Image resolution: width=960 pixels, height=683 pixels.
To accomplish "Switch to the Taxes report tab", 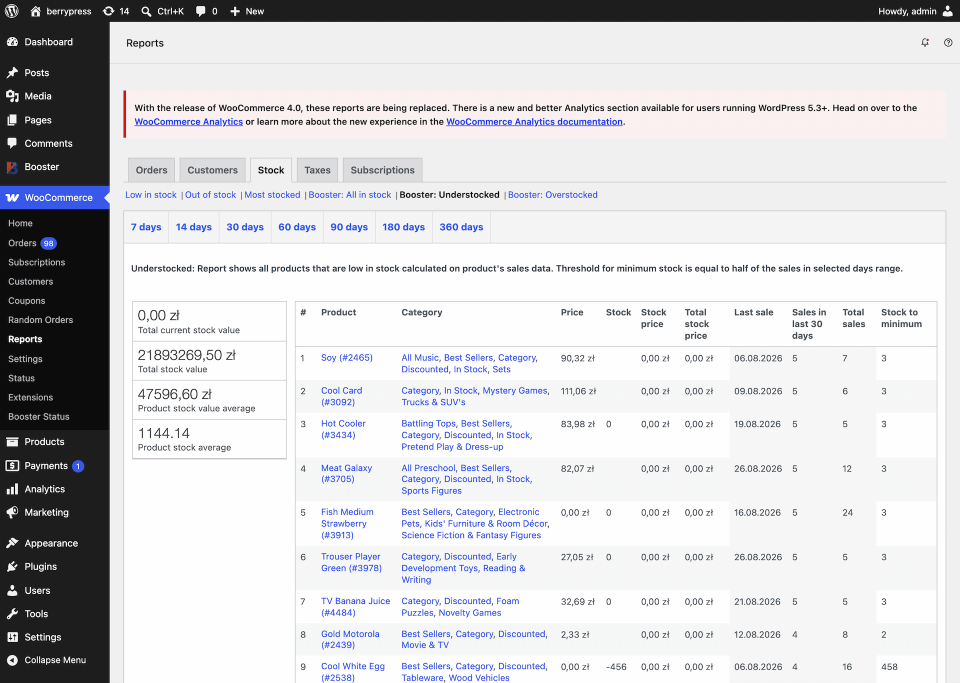I will tap(317, 170).
